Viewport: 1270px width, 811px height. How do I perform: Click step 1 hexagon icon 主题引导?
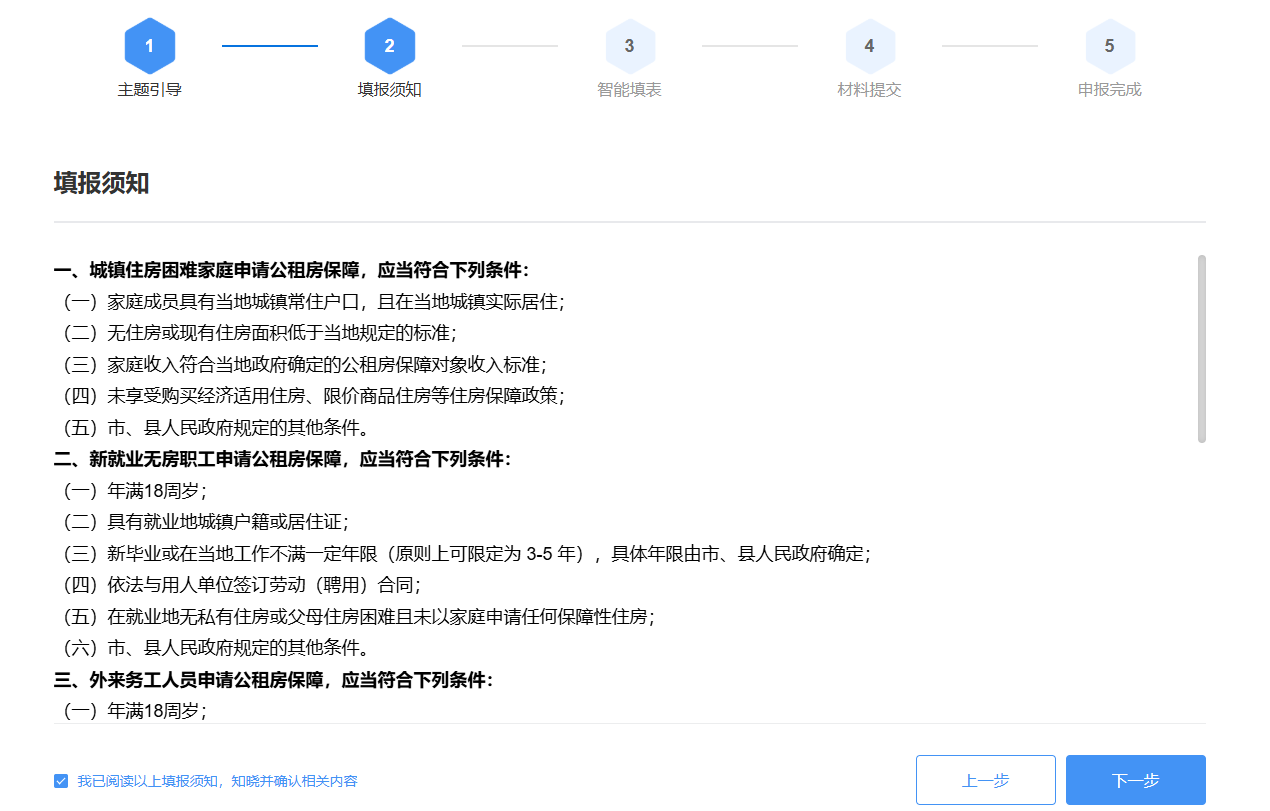coord(150,46)
